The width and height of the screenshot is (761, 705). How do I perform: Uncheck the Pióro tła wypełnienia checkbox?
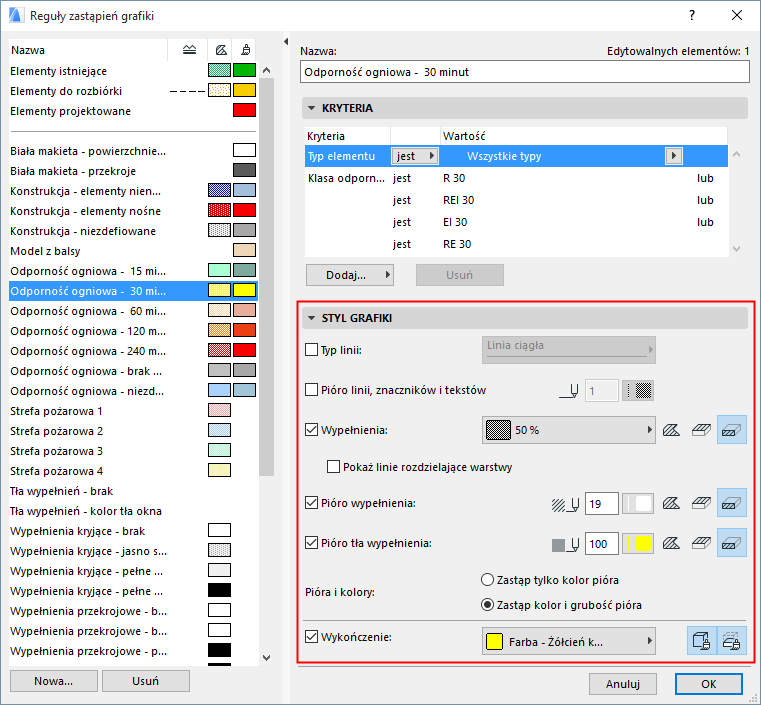tap(312, 542)
